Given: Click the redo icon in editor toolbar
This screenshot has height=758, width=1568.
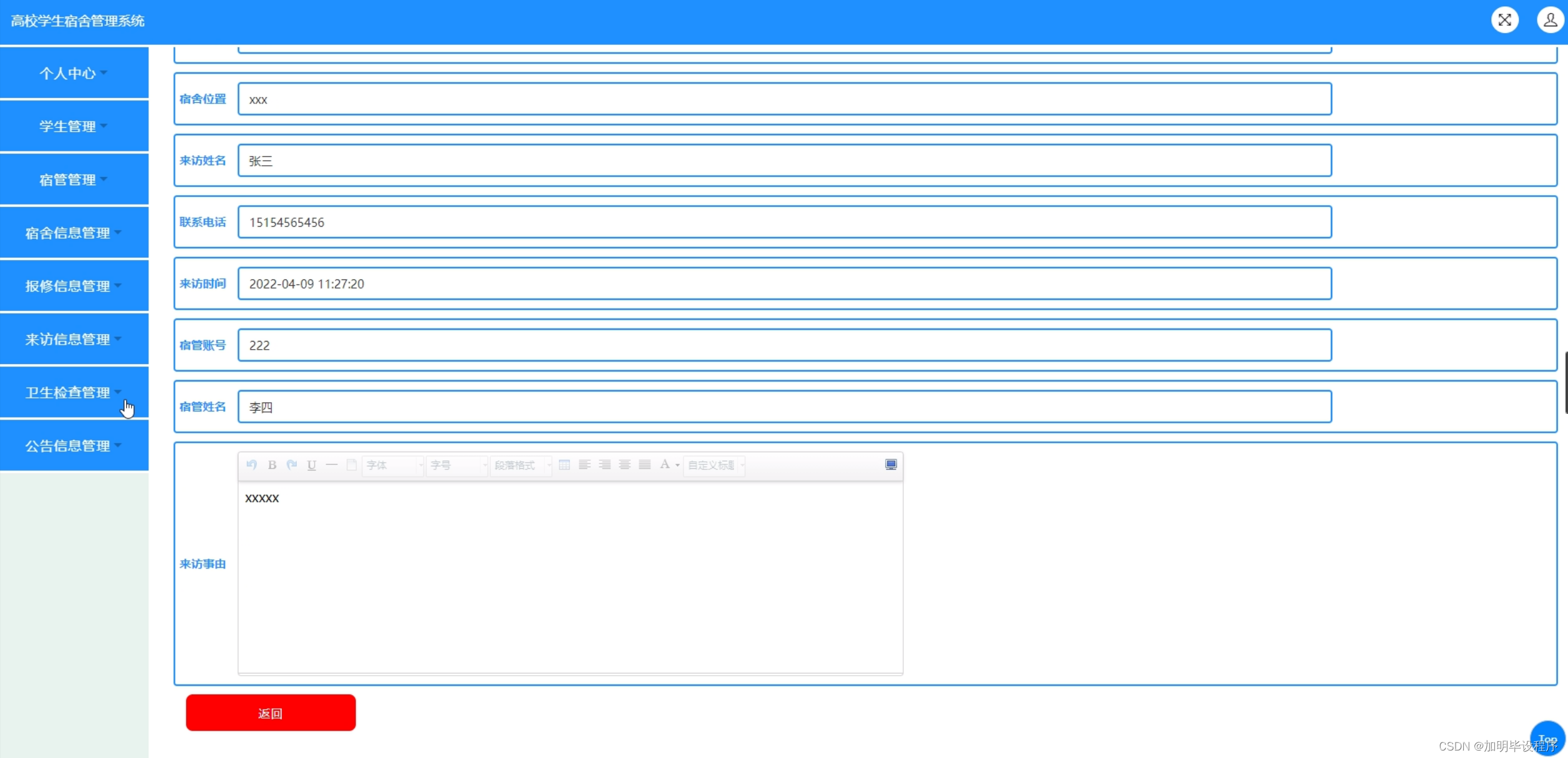Looking at the screenshot, I should (292, 465).
